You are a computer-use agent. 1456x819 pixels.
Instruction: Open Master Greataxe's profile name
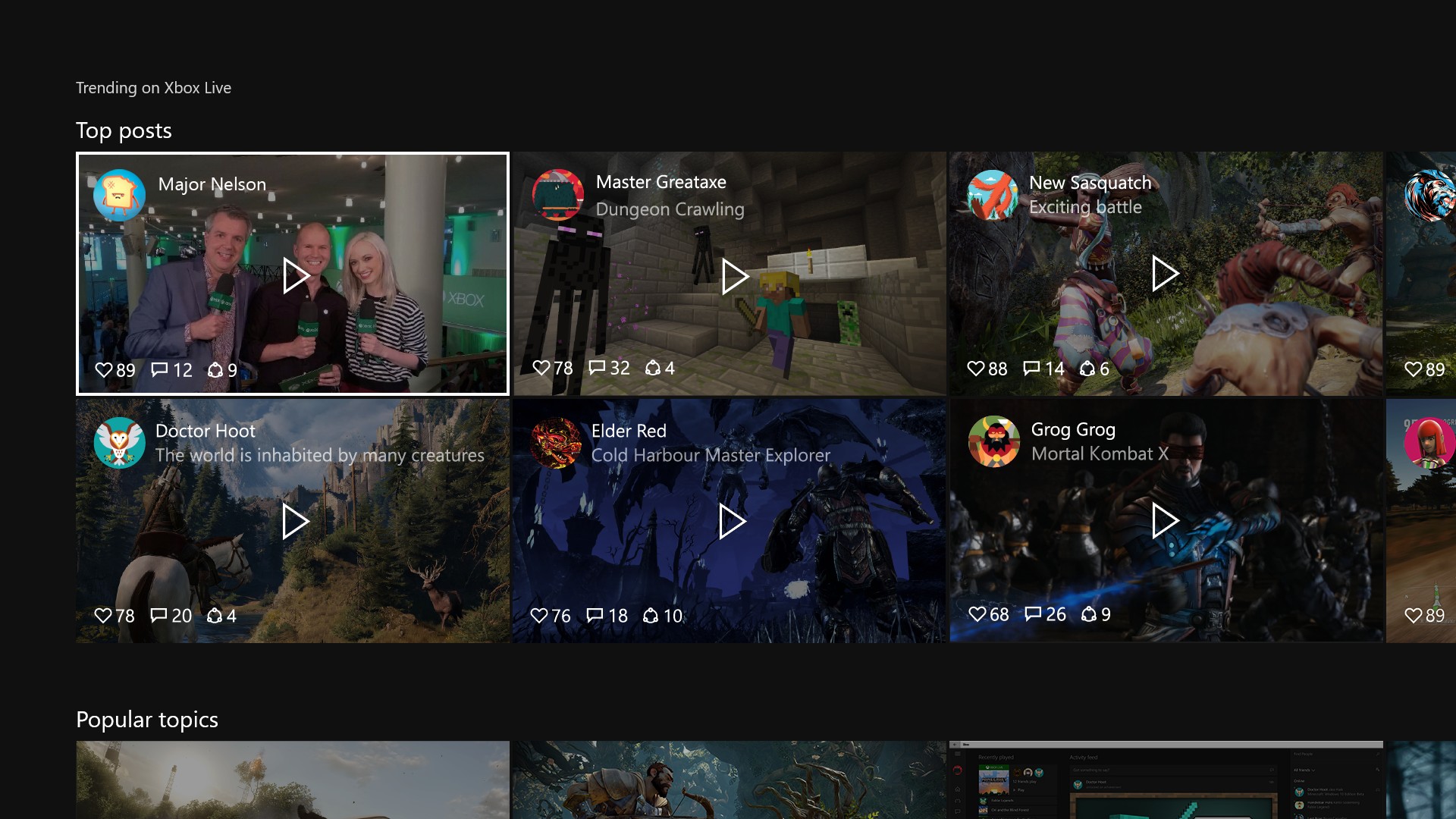coord(661,182)
